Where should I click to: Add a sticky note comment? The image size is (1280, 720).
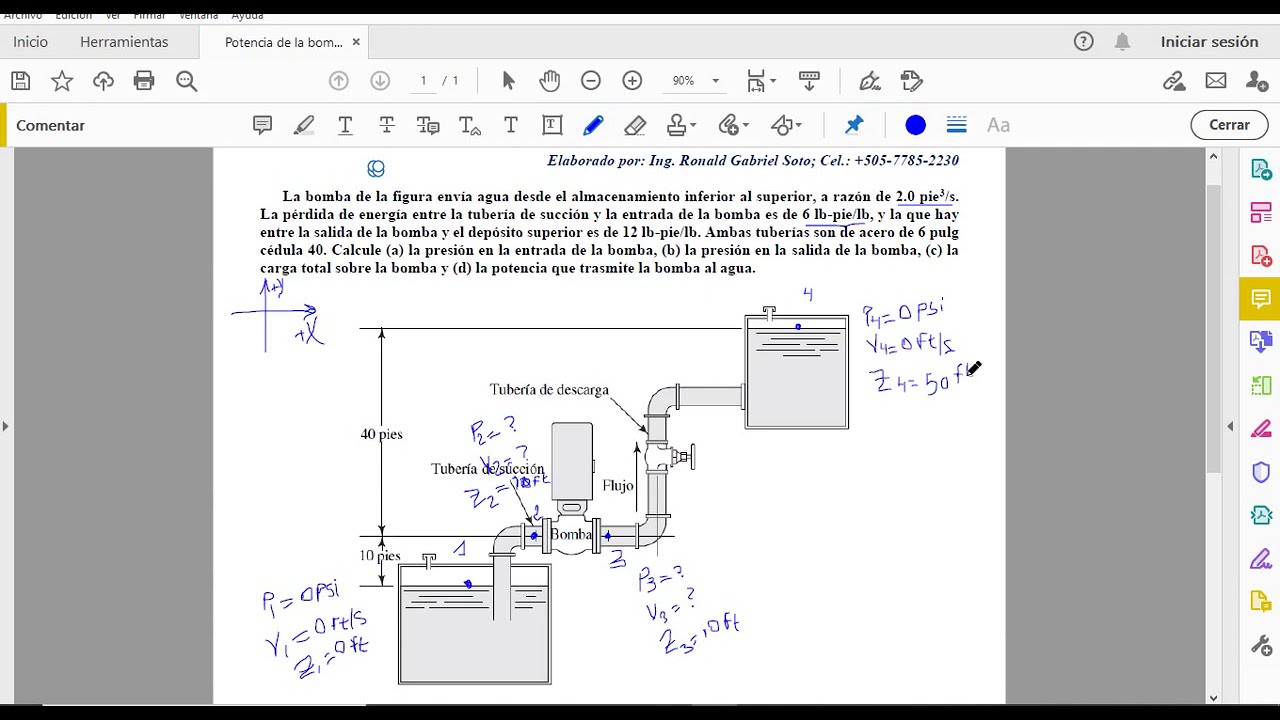pos(262,125)
